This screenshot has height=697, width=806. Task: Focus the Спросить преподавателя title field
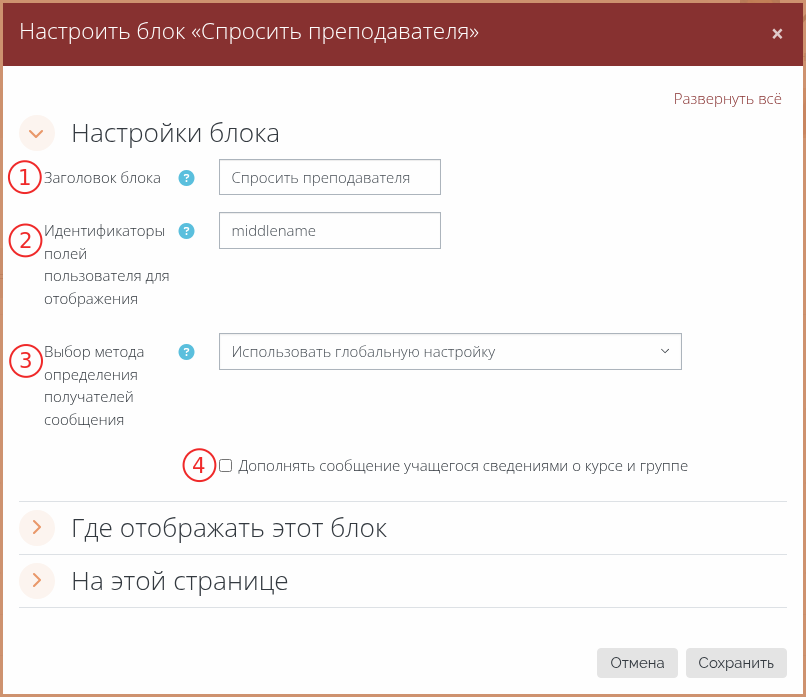(x=330, y=178)
